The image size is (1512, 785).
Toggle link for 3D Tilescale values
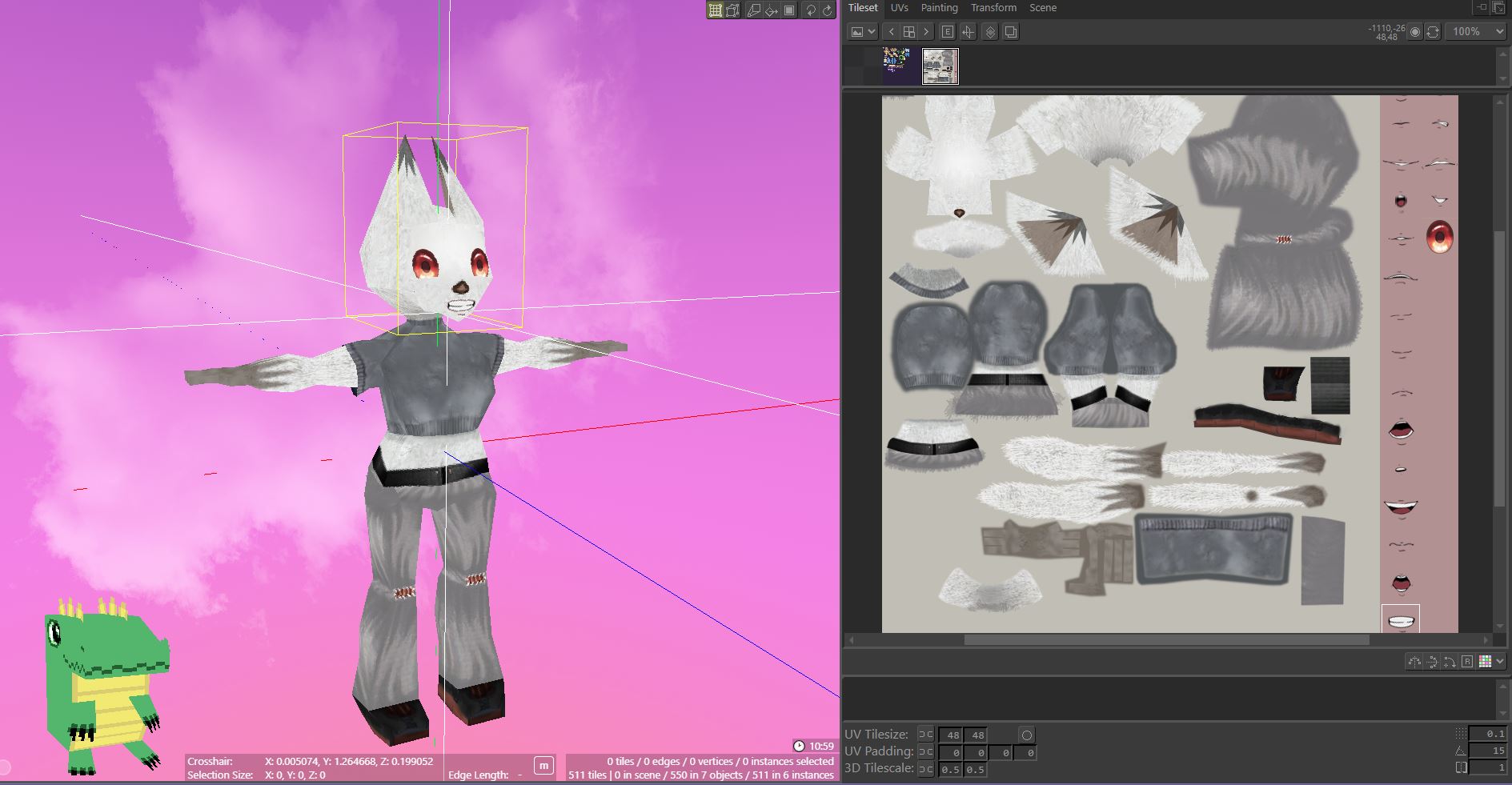(926, 769)
